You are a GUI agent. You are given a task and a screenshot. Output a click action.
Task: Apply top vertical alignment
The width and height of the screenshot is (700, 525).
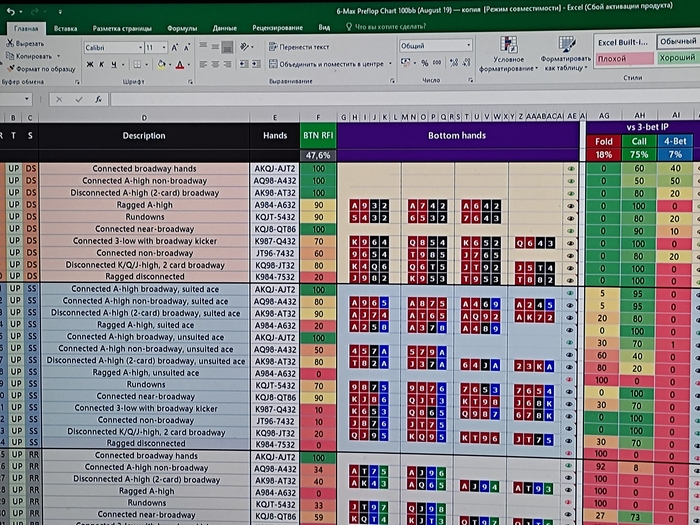(x=203, y=46)
